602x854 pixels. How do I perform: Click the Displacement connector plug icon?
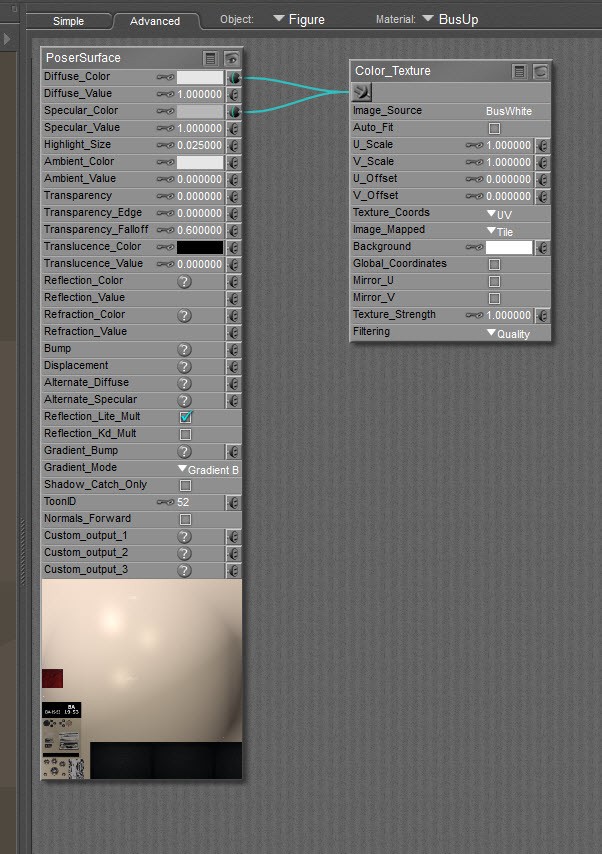point(234,366)
